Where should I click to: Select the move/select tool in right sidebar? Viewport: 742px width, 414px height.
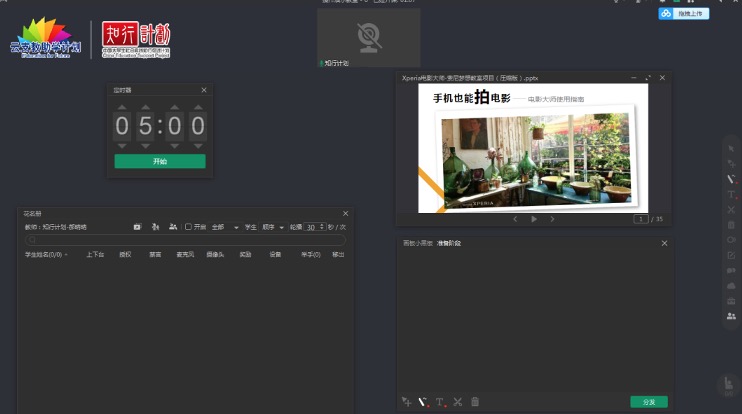coord(731,164)
